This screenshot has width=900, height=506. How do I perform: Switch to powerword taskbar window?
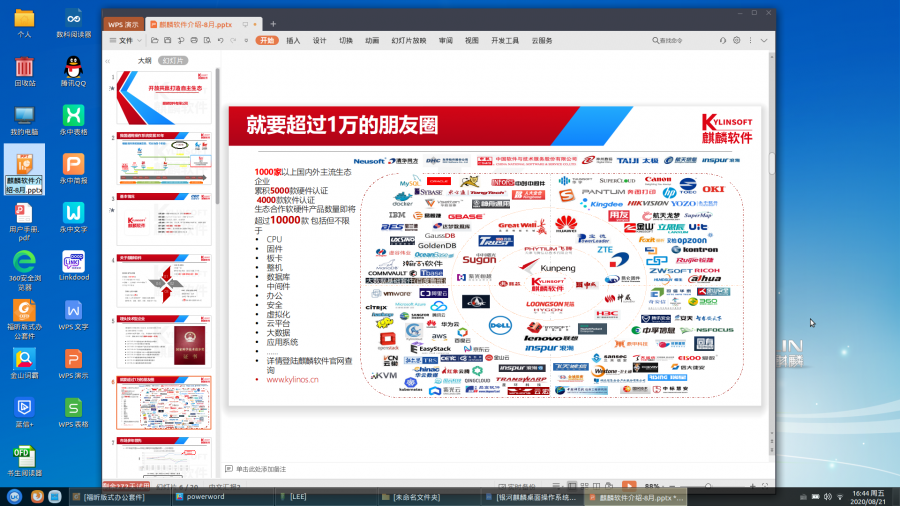(x=224, y=497)
